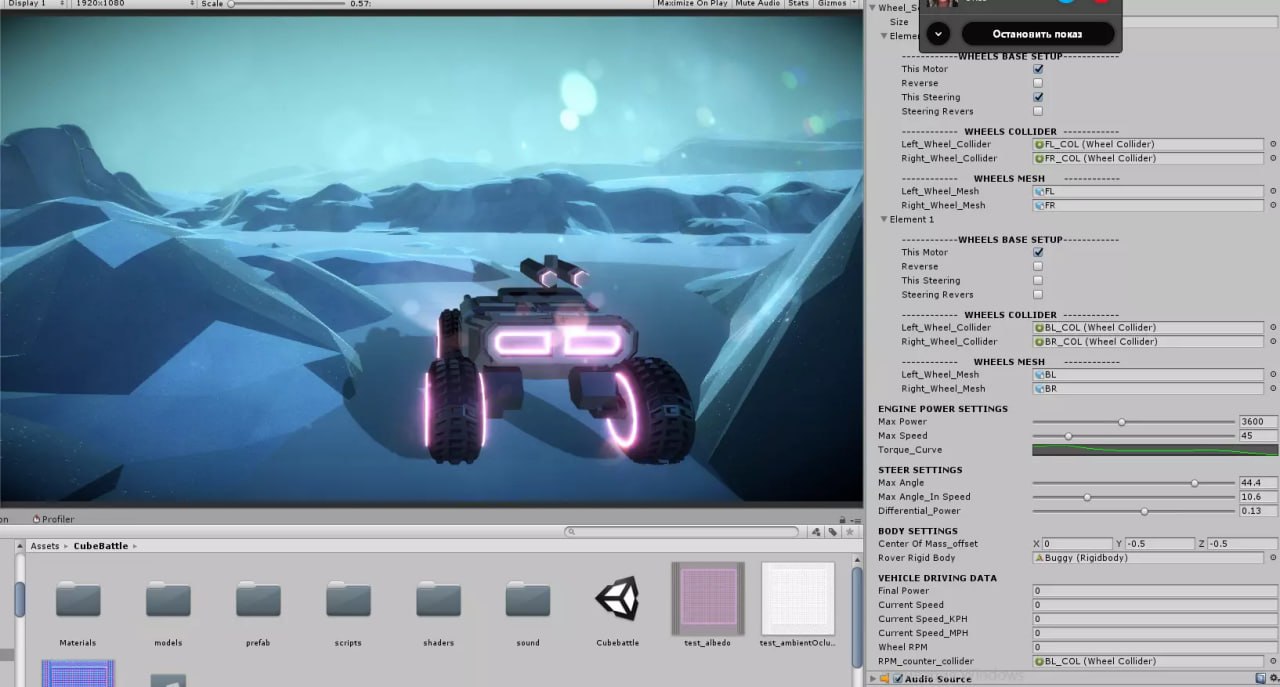This screenshot has height=687, width=1280.
Task: Click the Audio Source gear settings icon
Action: (x=1273, y=679)
